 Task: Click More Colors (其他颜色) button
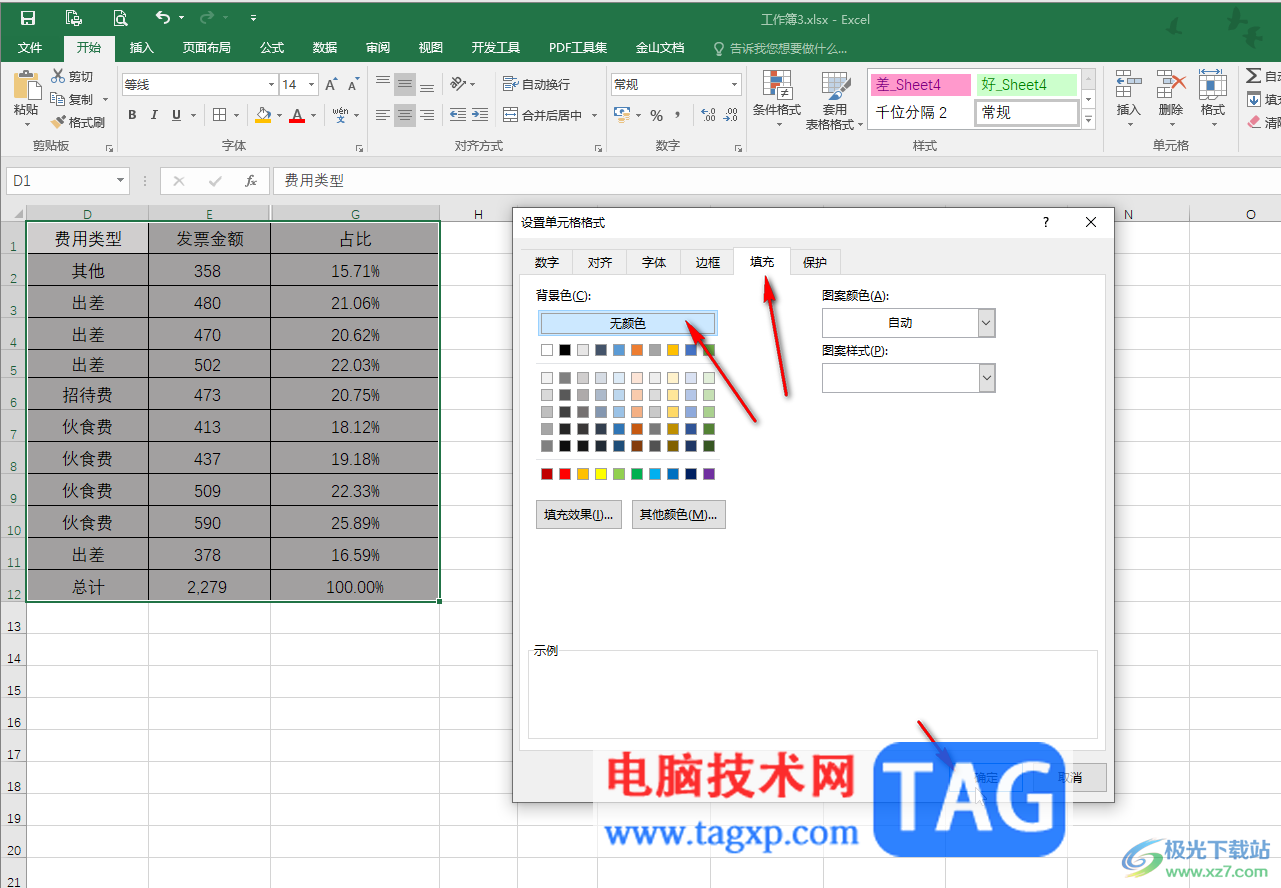(x=679, y=514)
